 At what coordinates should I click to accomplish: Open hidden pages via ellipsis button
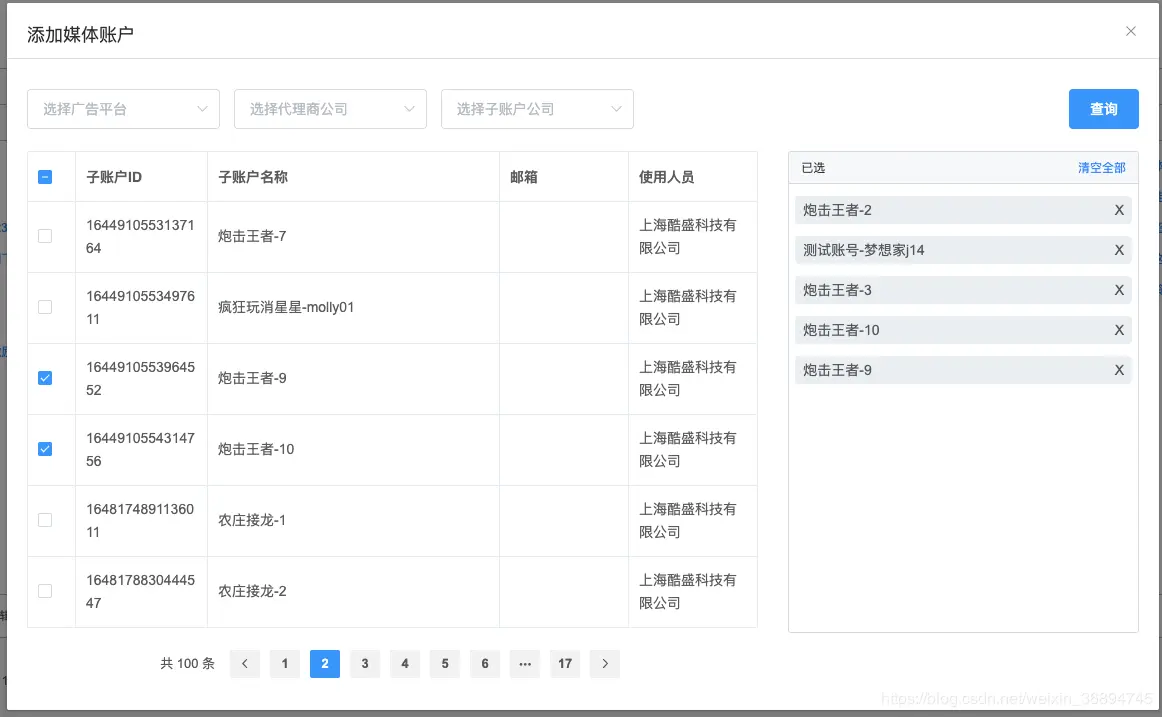[524, 663]
